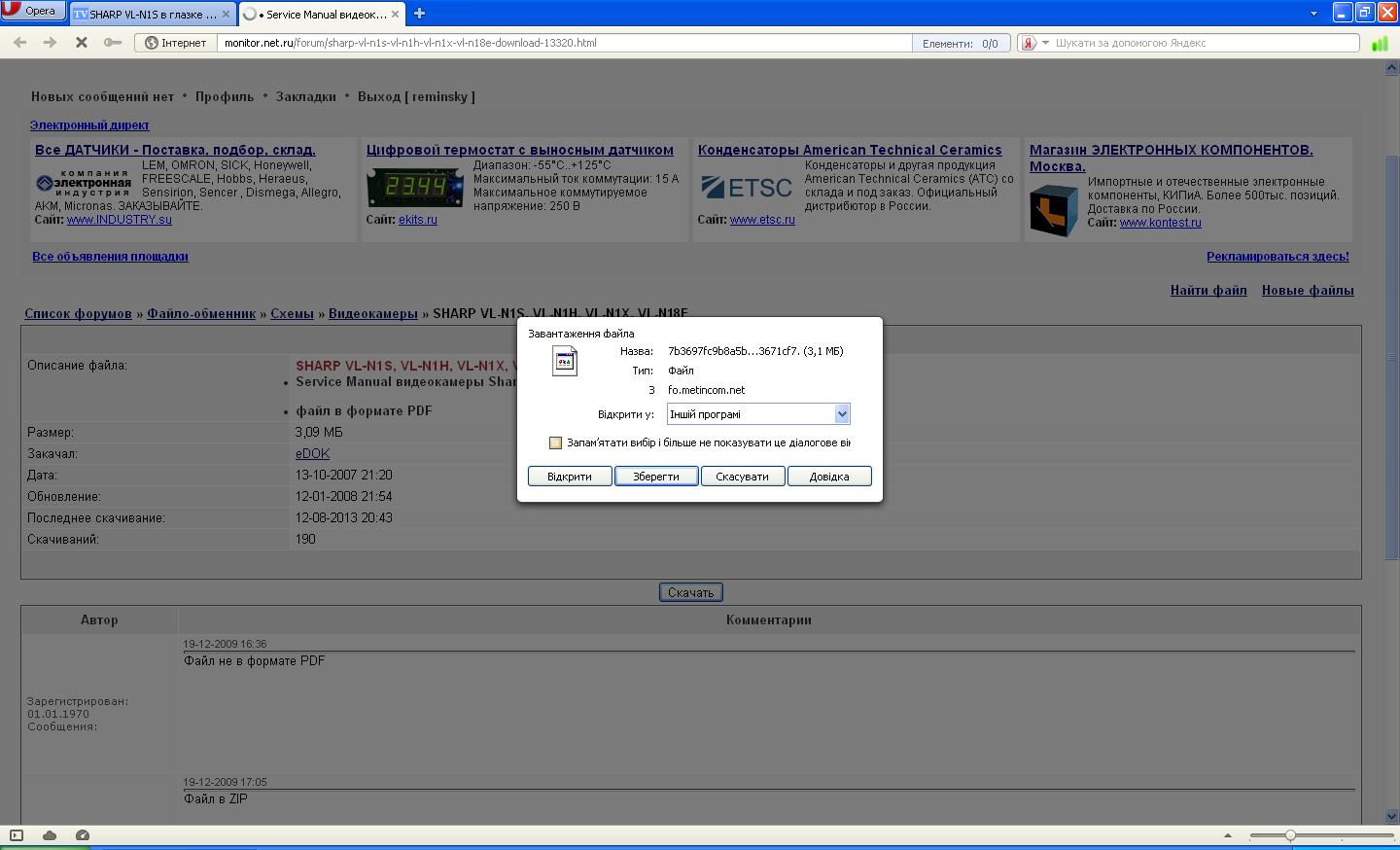This screenshot has height=850, width=1400.
Task: Switch to the SHARP VL-N1S tab
Action: pos(152,15)
